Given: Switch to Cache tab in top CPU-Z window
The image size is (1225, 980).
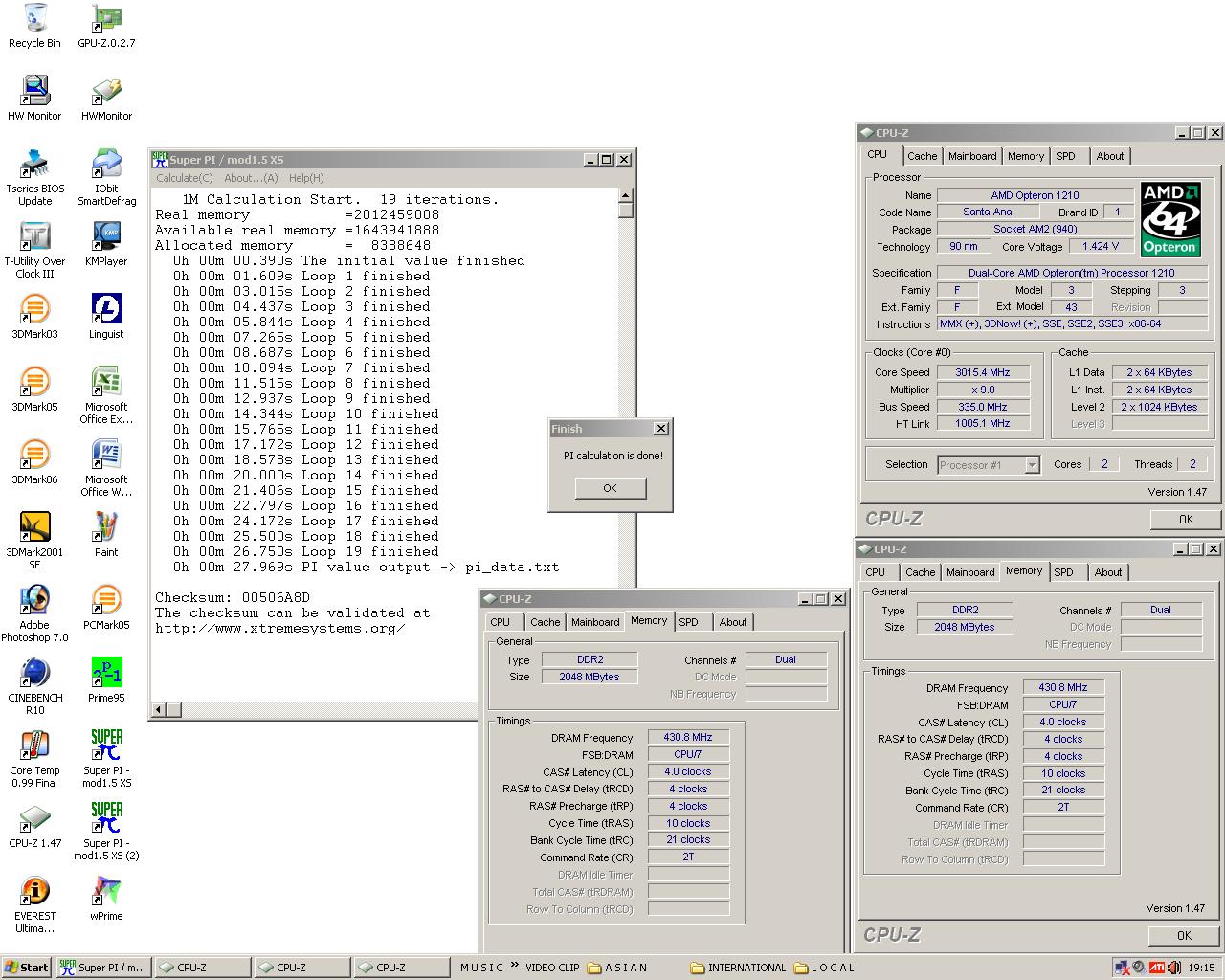Looking at the screenshot, I should 922,156.
